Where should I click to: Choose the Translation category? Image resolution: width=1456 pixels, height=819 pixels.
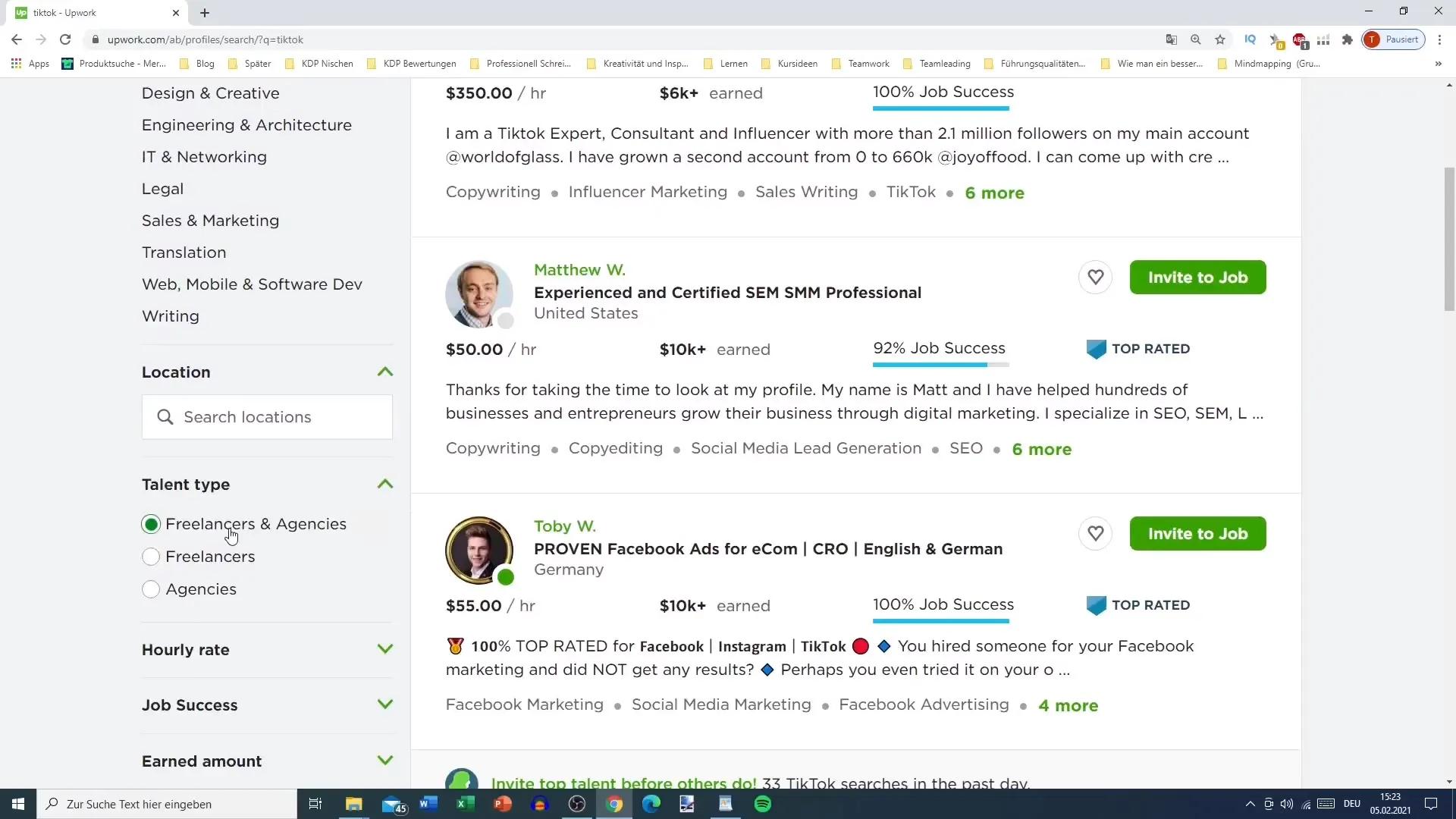[x=184, y=253]
